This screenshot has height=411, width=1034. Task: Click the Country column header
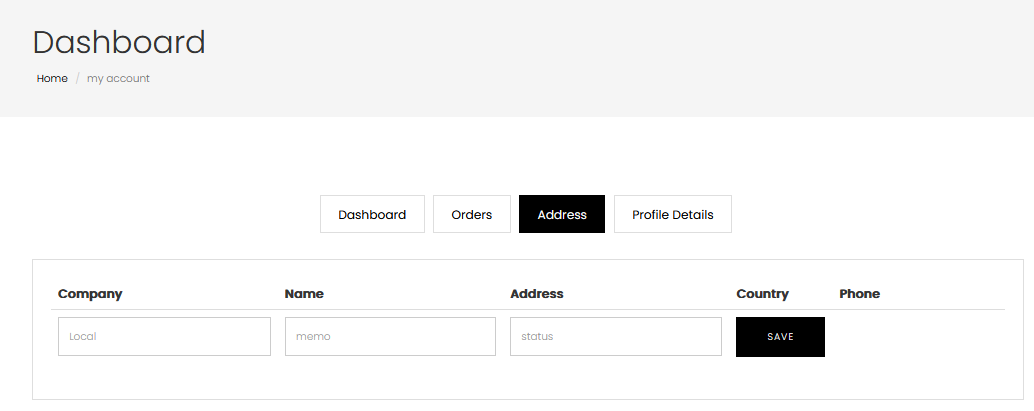pos(762,294)
